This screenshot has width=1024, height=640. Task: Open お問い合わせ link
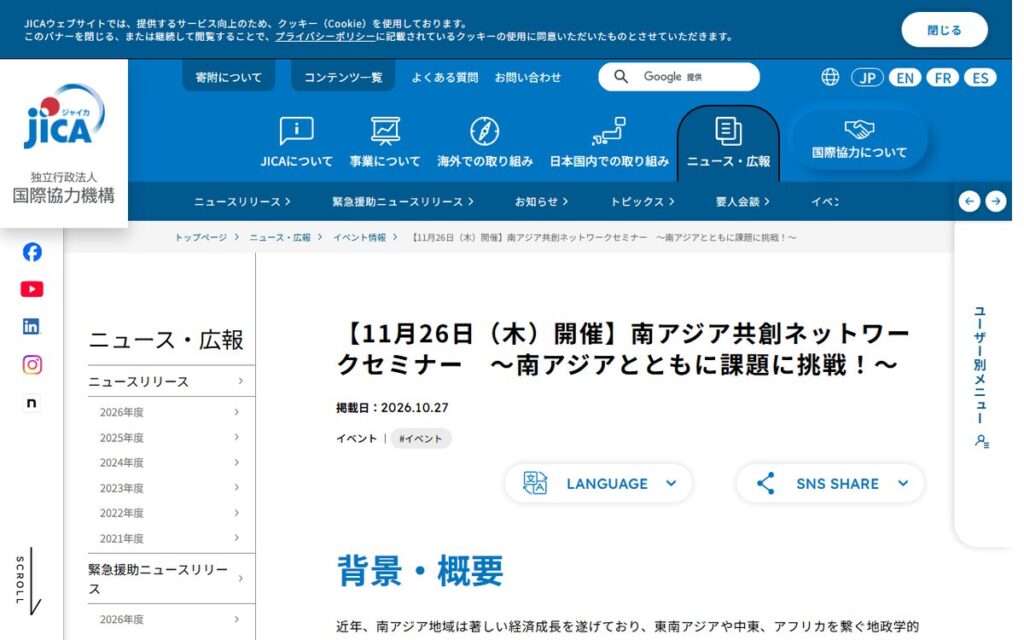(528, 77)
